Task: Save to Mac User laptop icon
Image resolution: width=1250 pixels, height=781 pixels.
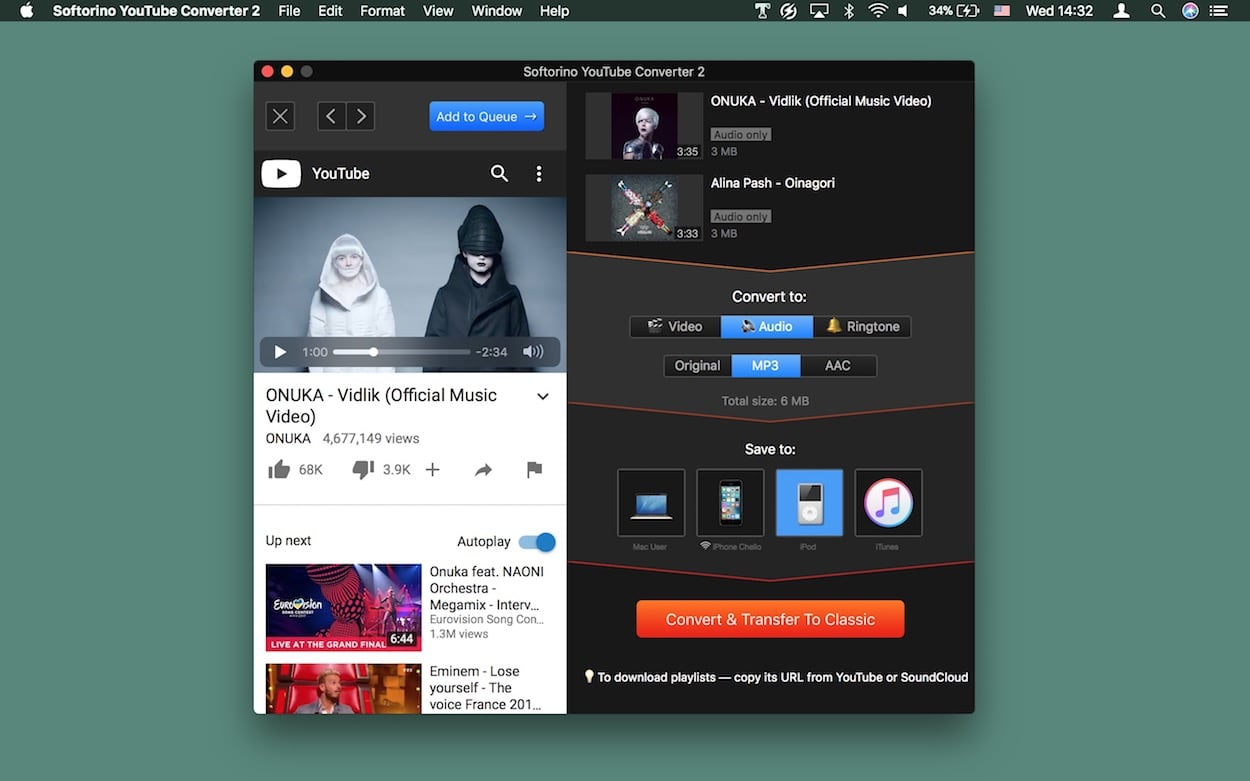Action: [651, 502]
